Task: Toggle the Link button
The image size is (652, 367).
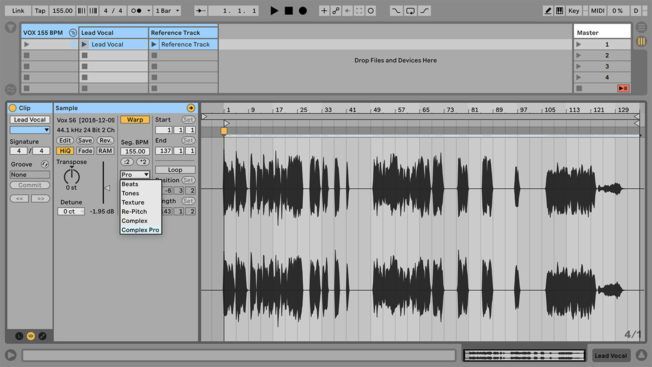Action: (18, 11)
